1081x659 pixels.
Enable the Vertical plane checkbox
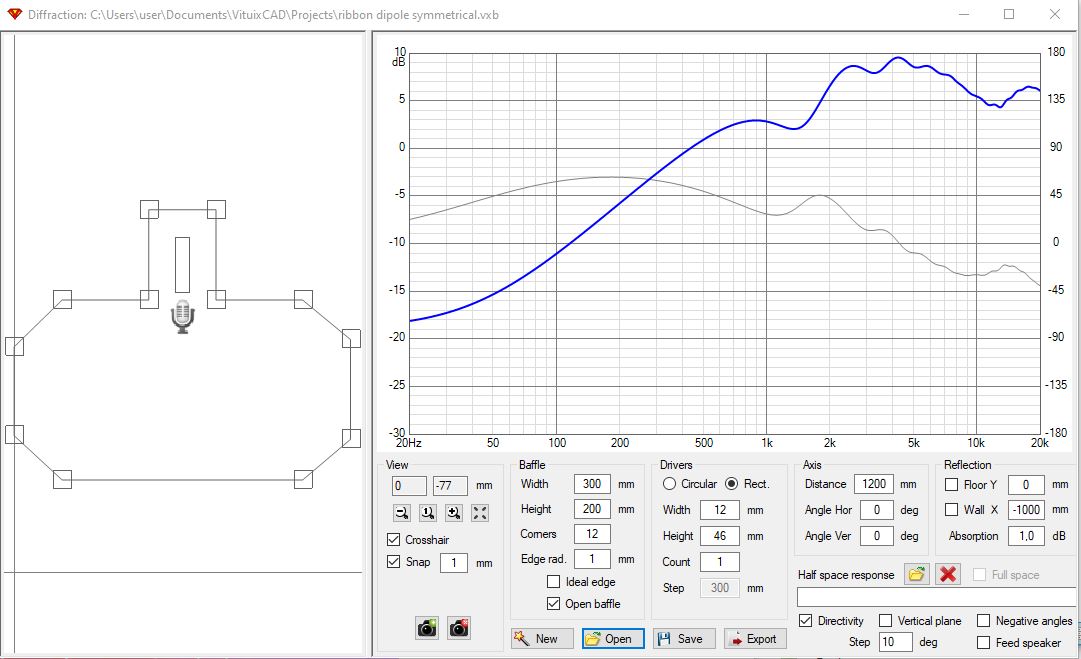pyautogui.click(x=885, y=620)
